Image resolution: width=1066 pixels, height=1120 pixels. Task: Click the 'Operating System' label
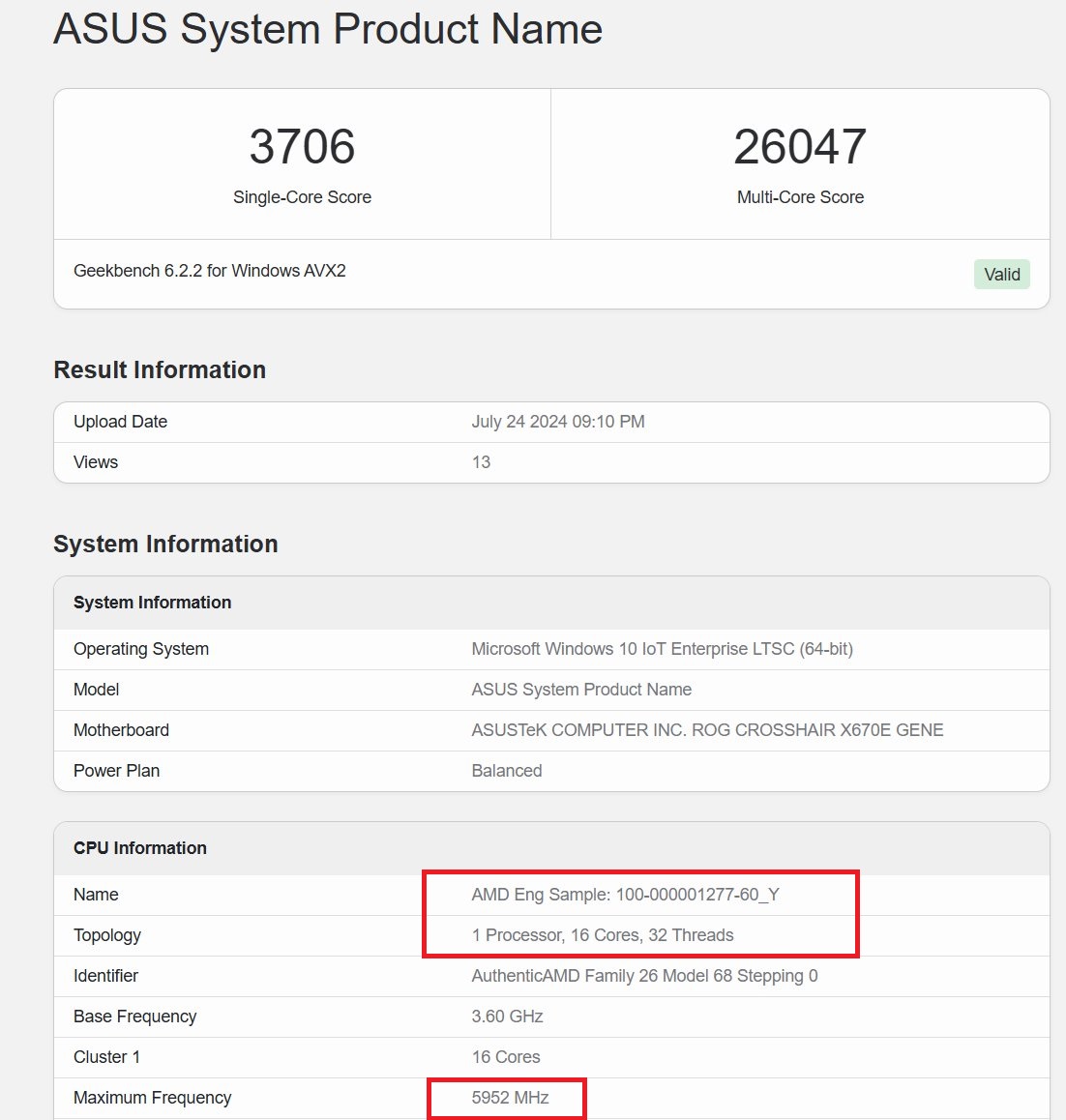coord(141,649)
